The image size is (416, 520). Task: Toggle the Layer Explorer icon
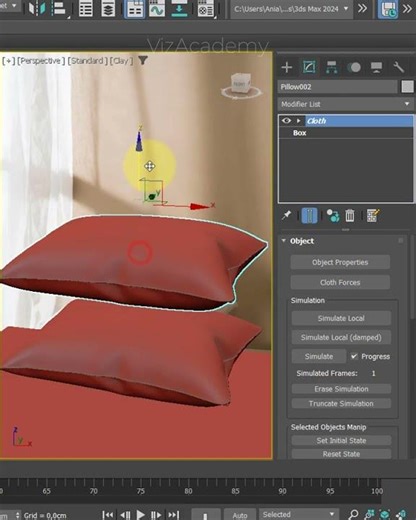[107, 8]
